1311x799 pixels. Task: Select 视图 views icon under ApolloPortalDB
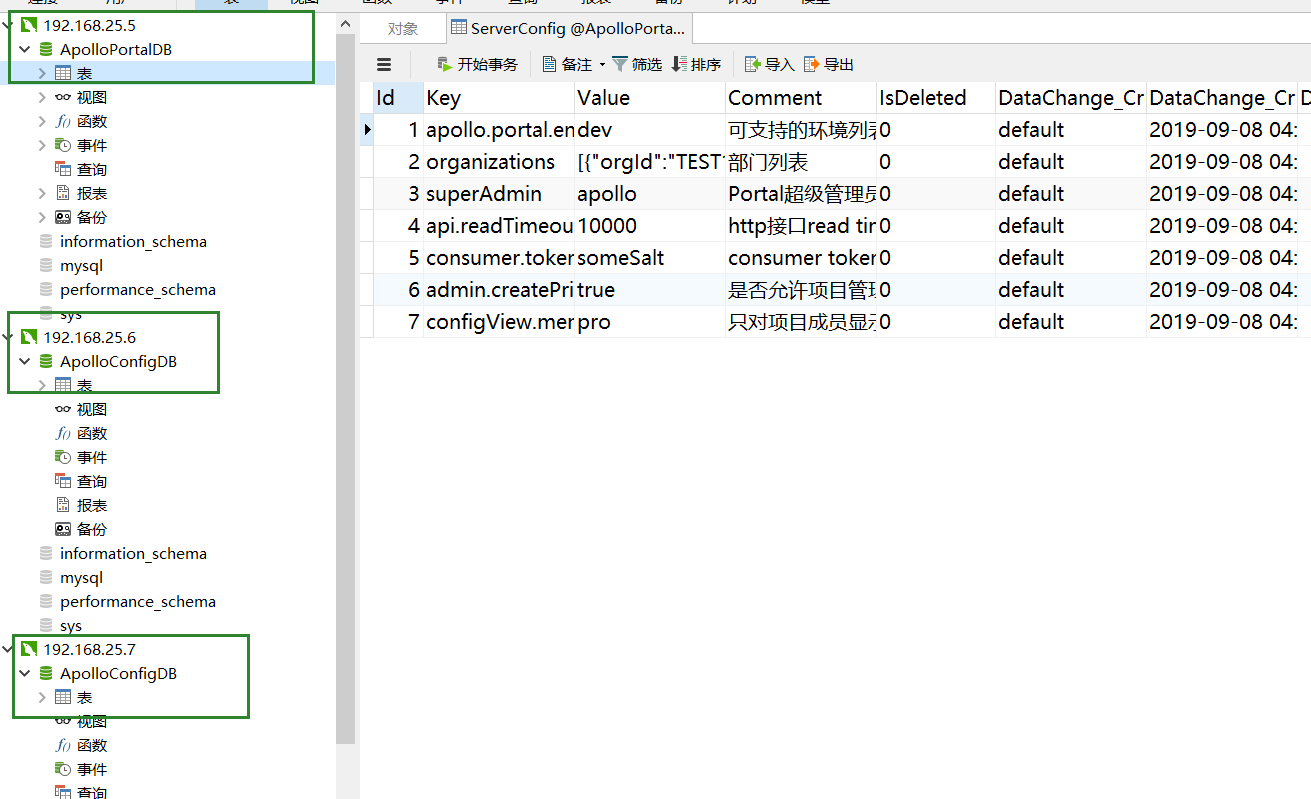tap(62, 97)
